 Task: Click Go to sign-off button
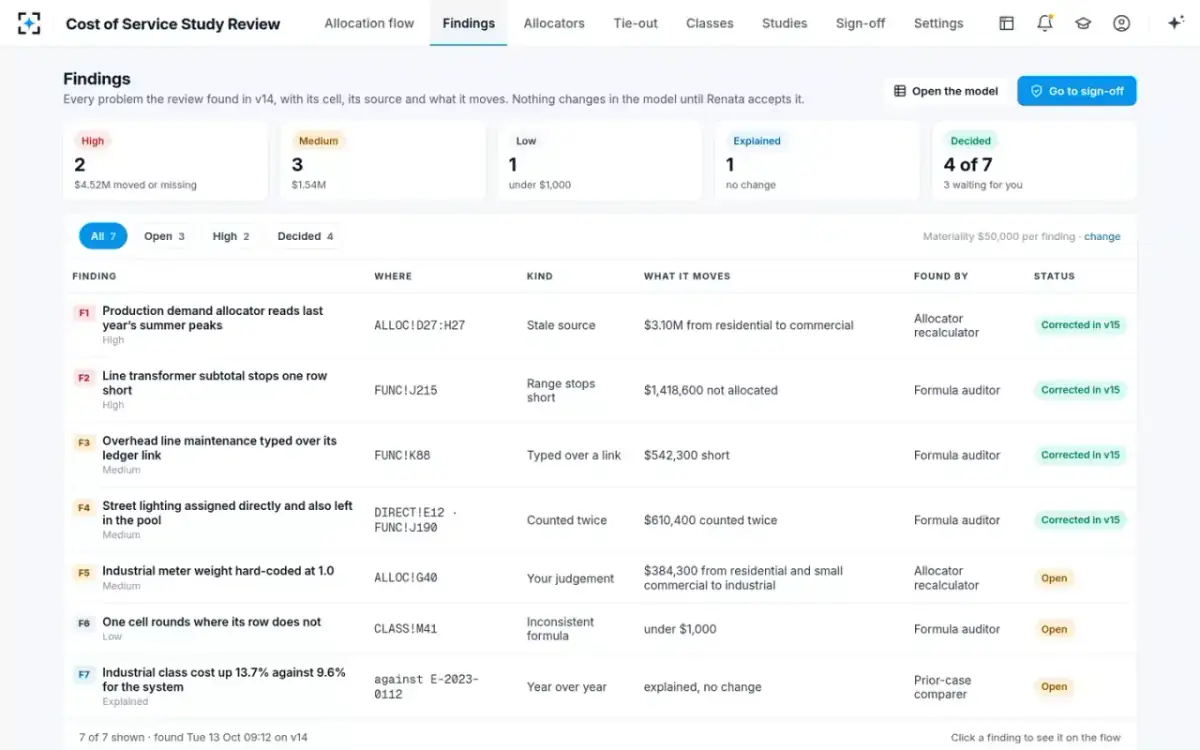click(1077, 91)
